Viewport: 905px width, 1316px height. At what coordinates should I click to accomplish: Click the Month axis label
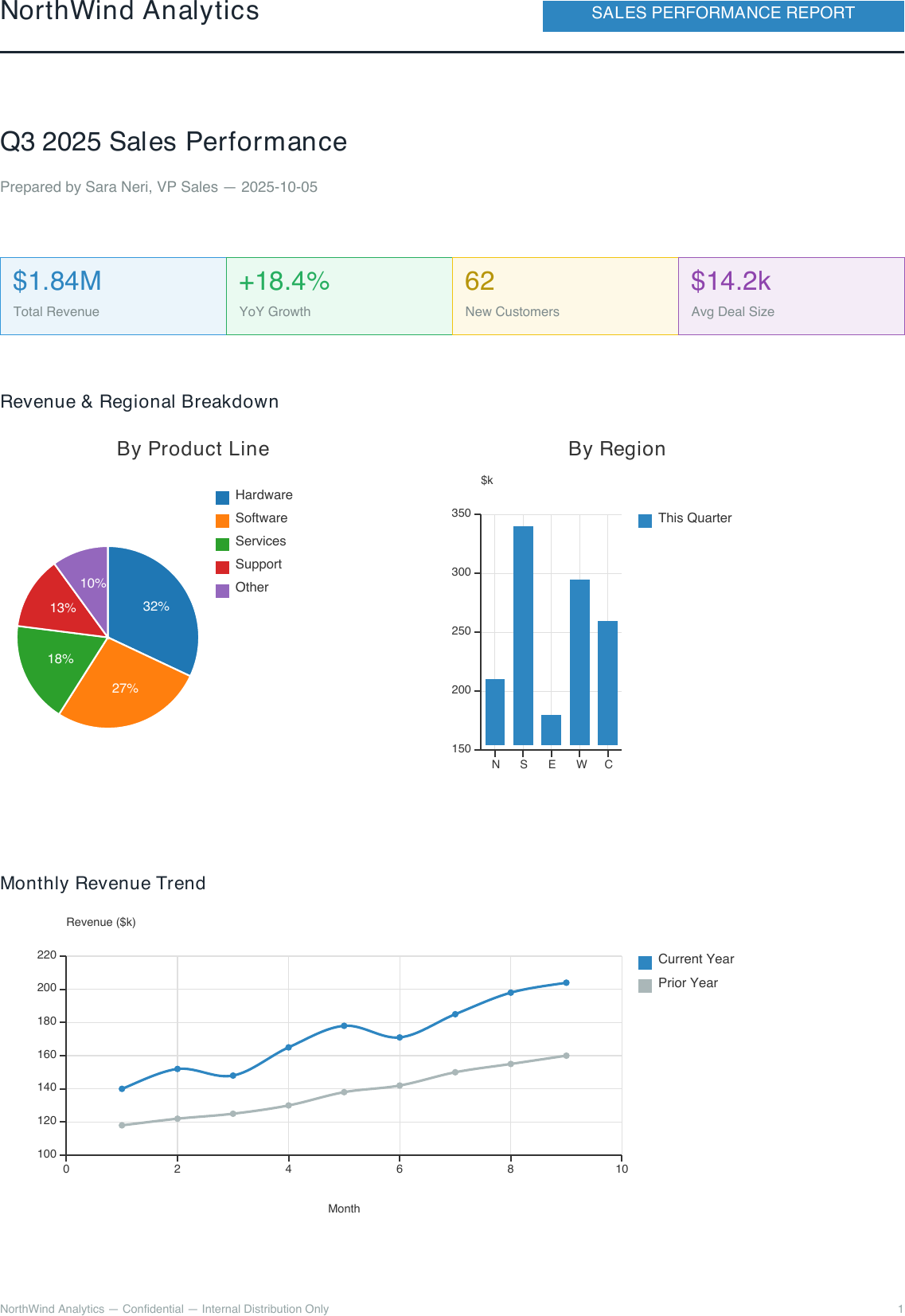(344, 1209)
